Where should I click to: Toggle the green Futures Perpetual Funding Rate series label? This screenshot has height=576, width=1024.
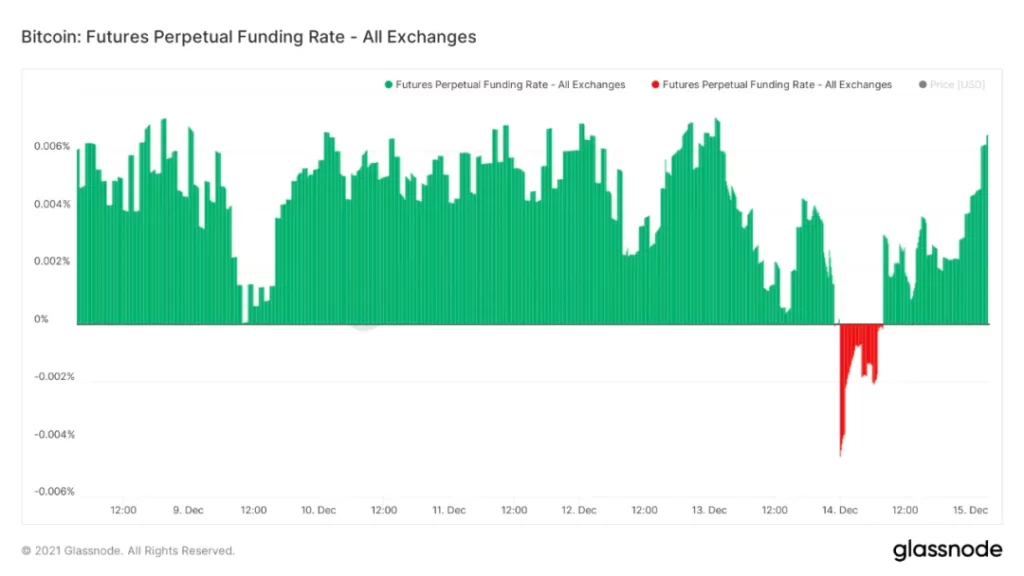510,85
